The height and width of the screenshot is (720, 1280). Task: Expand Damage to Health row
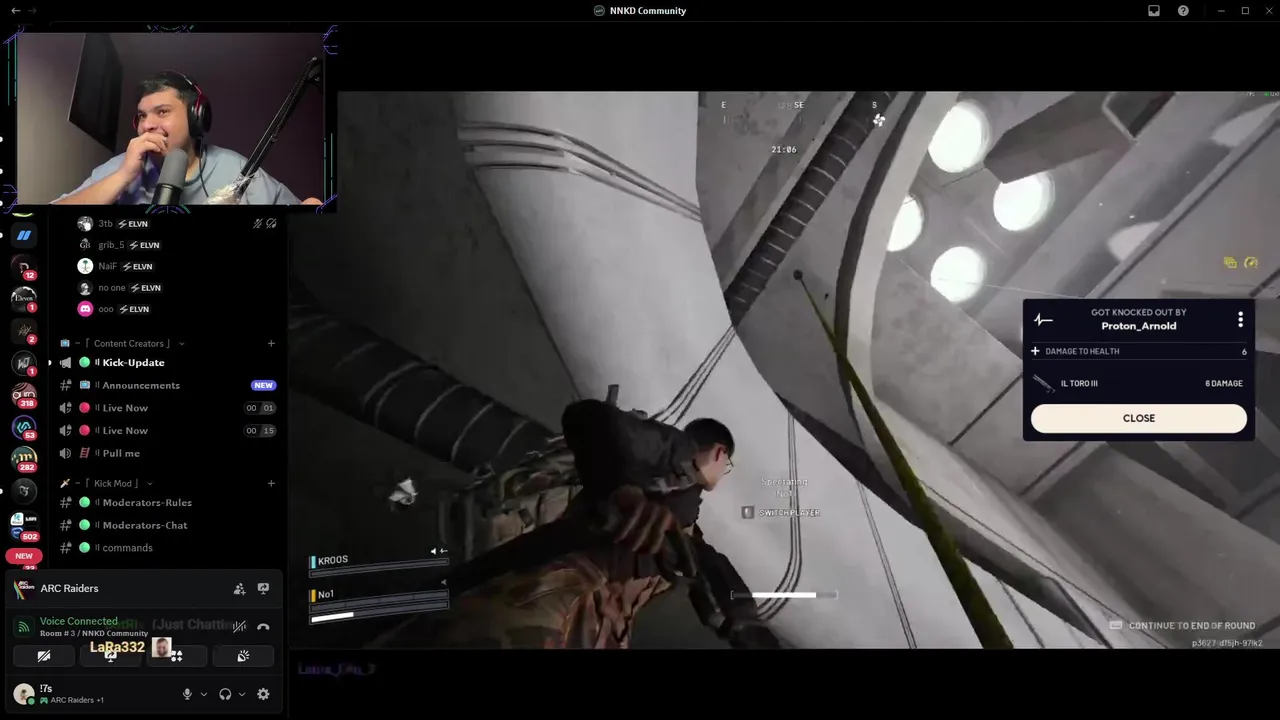coord(1138,351)
